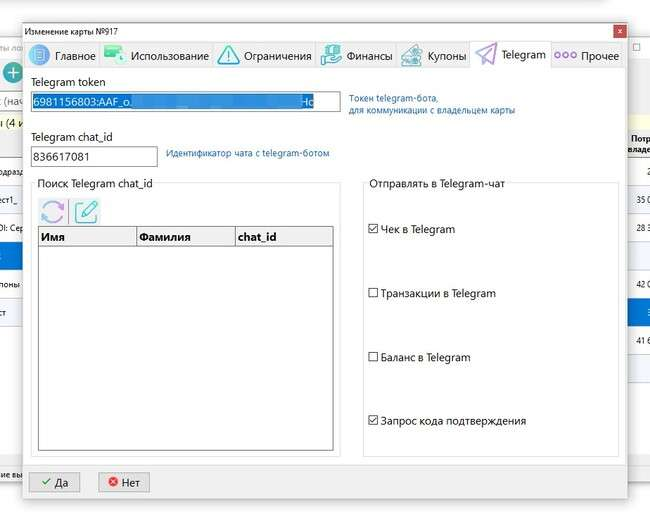Open the Ограничения tab
This screenshot has width=650, height=514.
pos(265,56)
